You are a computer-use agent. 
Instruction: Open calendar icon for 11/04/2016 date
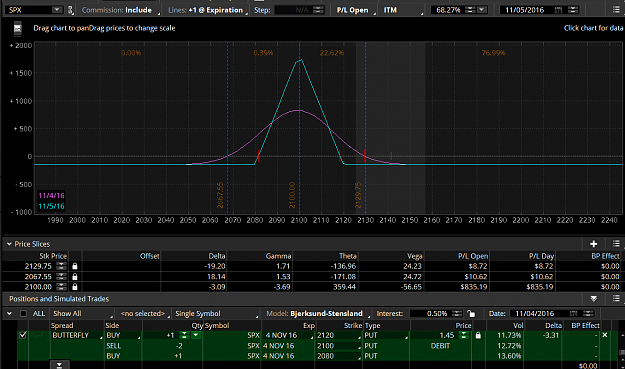point(573,314)
